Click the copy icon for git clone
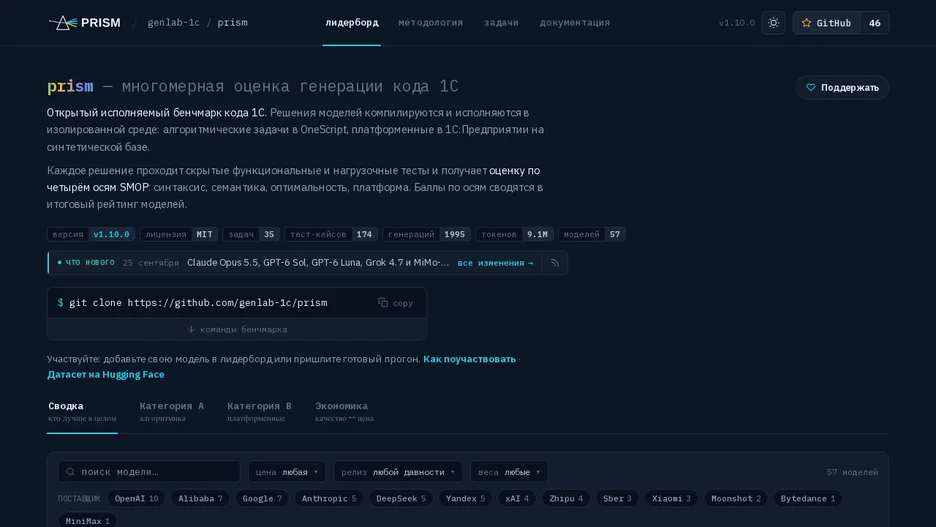 tap(383, 303)
